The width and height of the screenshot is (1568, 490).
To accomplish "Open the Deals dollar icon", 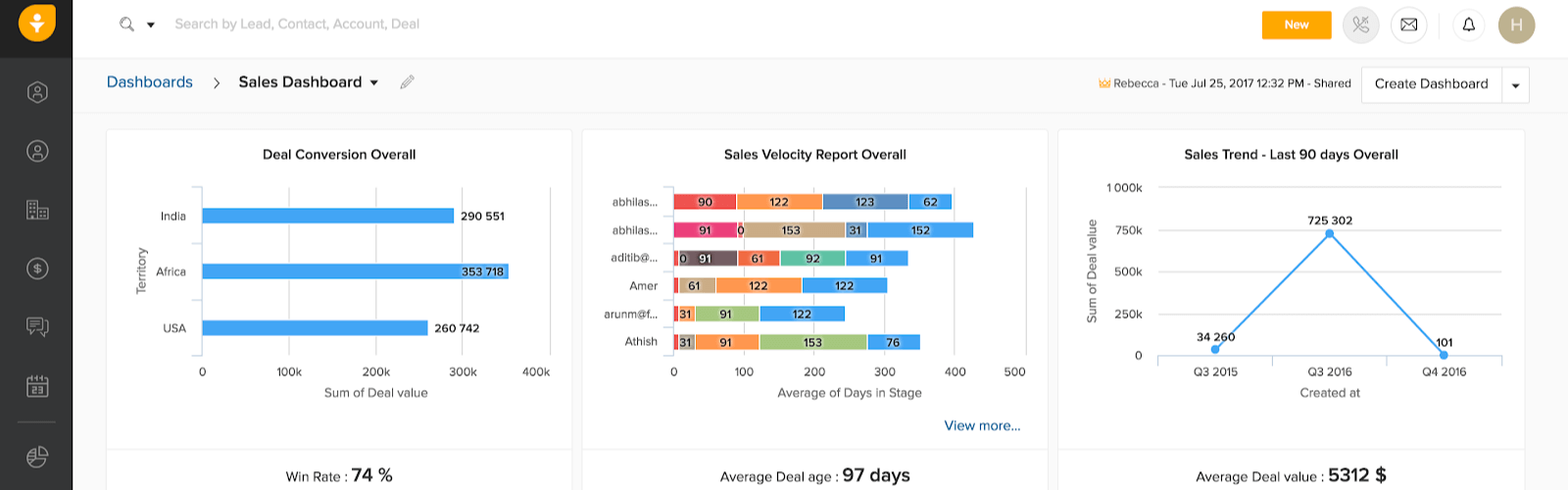I will coord(37,269).
